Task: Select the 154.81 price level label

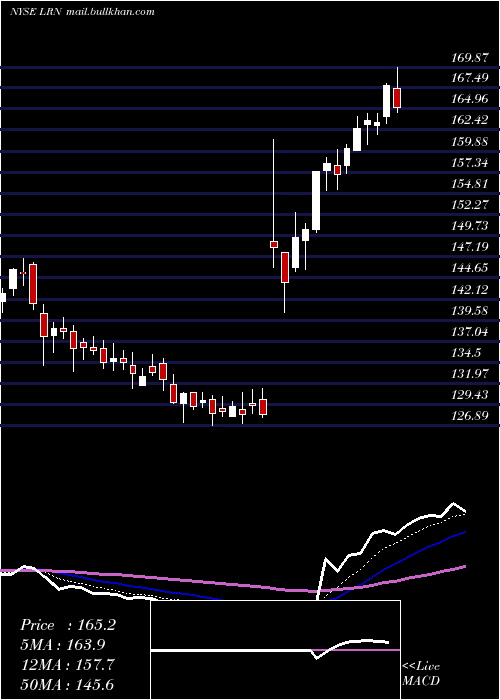Action: click(469, 183)
